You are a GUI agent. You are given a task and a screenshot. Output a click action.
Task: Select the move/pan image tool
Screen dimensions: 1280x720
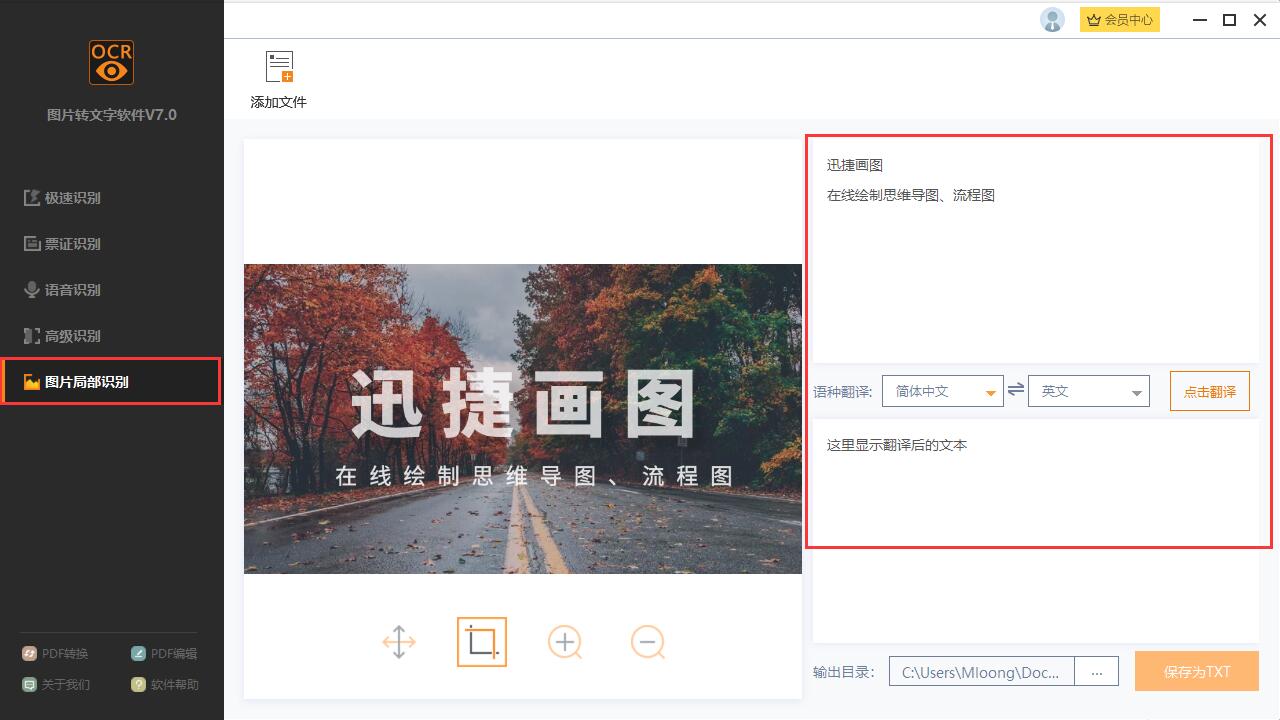pyautogui.click(x=399, y=642)
